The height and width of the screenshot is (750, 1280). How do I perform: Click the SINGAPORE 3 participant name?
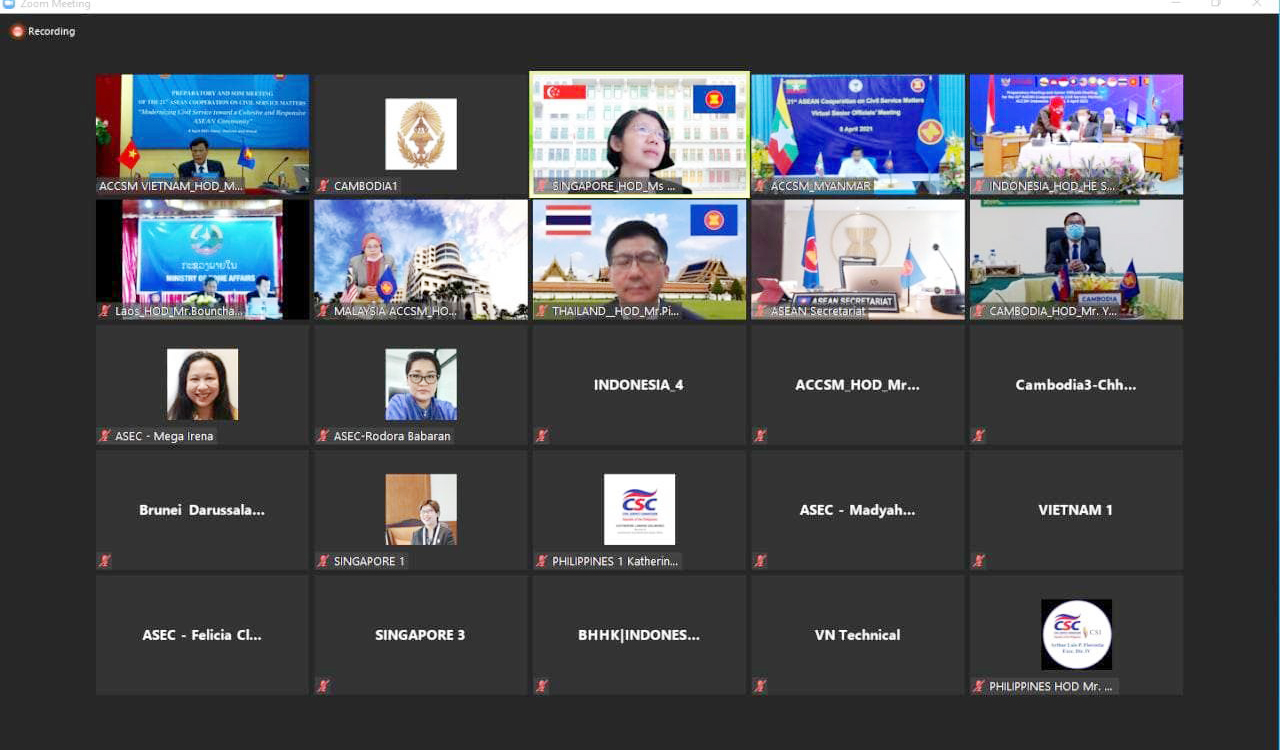(420, 635)
